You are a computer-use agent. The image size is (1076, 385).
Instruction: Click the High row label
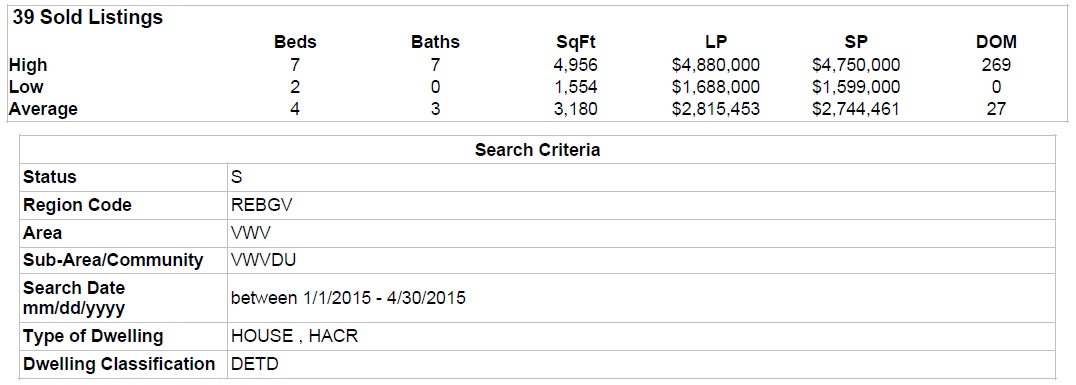coord(28,65)
